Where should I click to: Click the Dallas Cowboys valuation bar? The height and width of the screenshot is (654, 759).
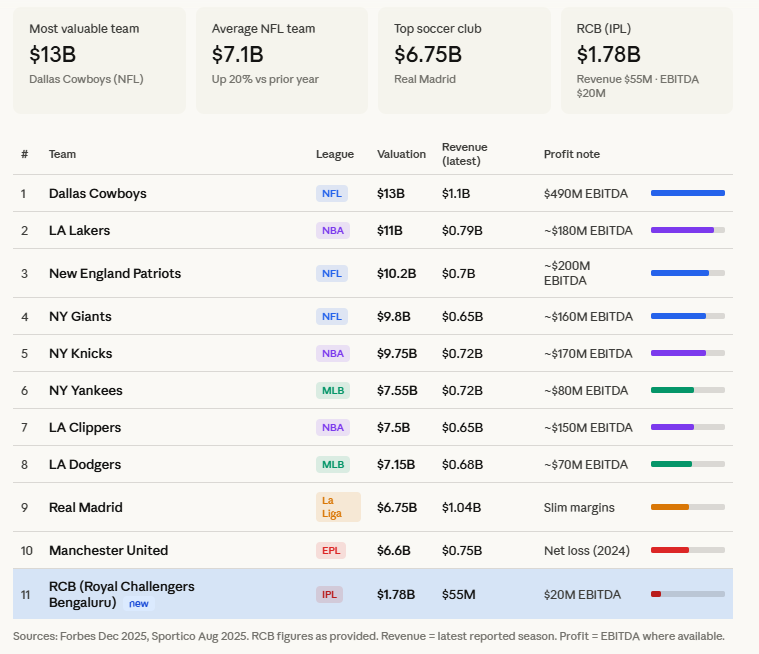point(688,193)
